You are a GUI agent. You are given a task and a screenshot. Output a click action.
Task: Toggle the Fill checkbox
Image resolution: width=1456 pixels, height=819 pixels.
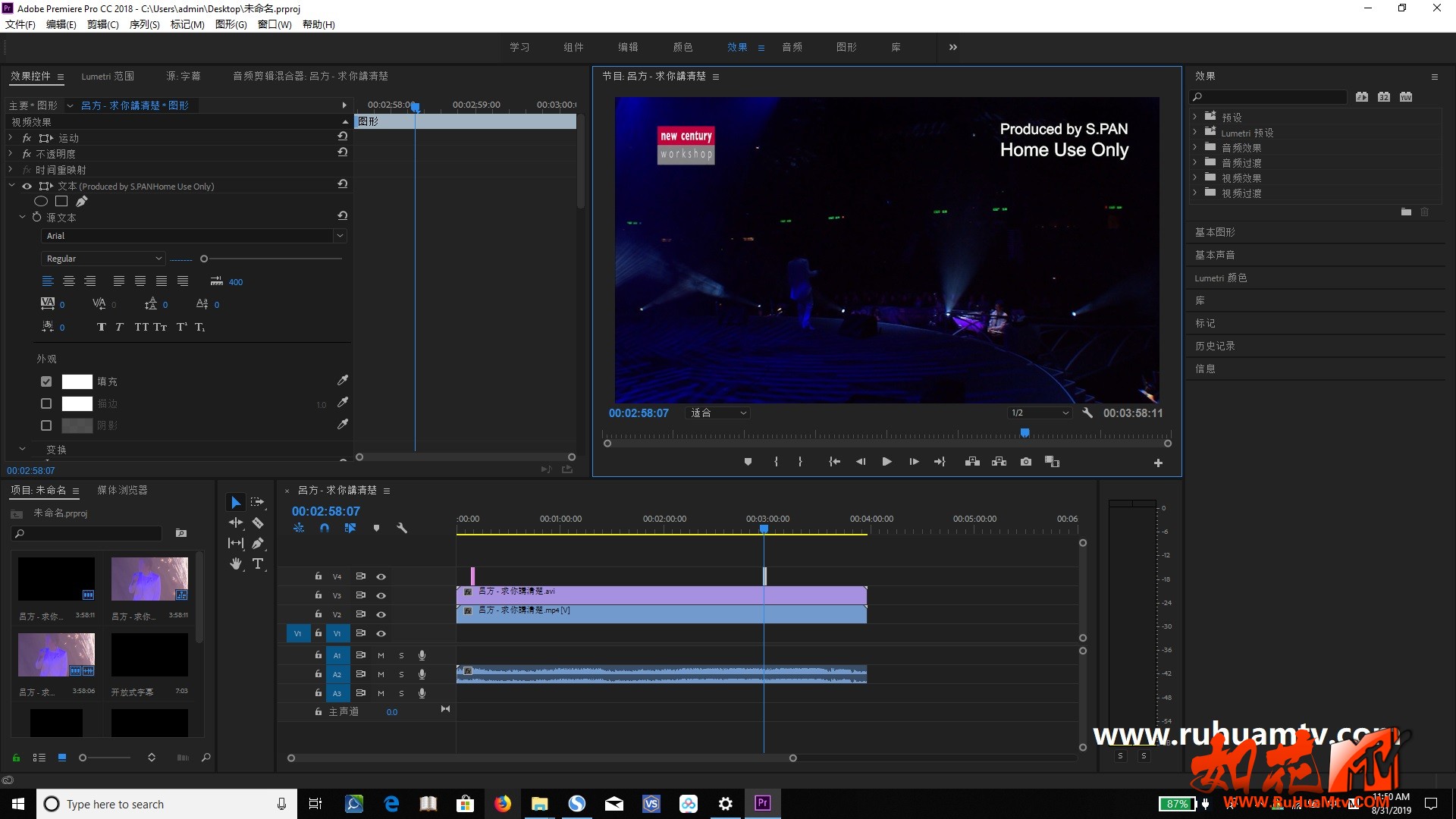point(46,381)
